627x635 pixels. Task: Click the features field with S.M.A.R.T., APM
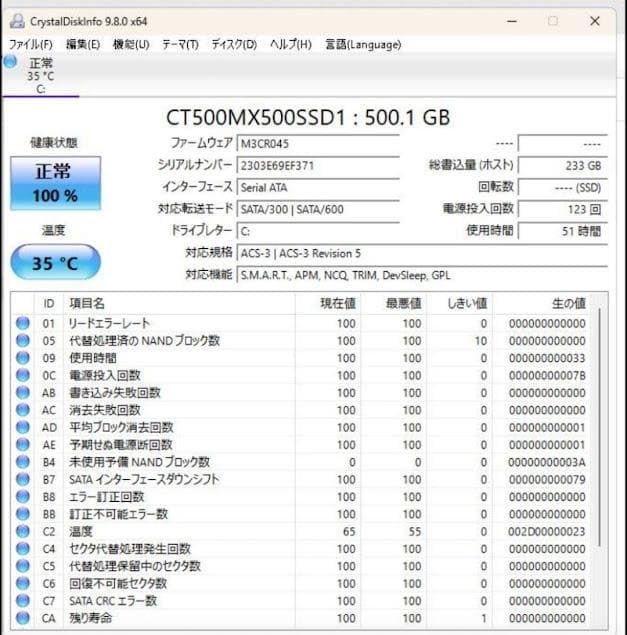coord(422,275)
